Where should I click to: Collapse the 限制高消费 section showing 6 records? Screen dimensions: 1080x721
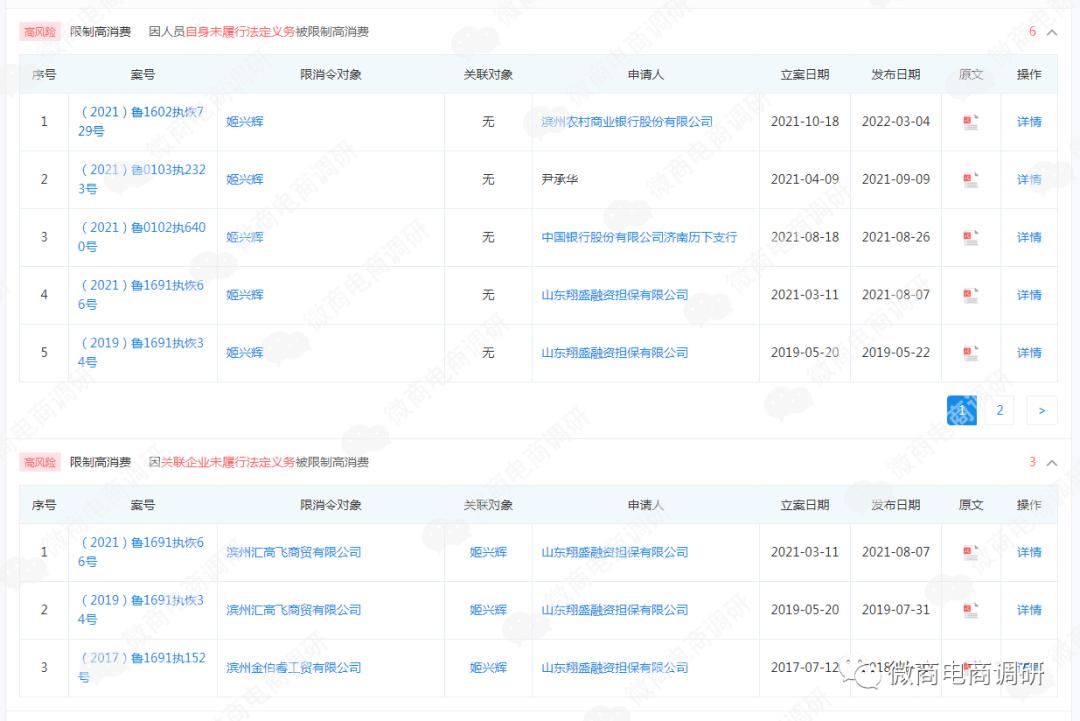point(1050,31)
